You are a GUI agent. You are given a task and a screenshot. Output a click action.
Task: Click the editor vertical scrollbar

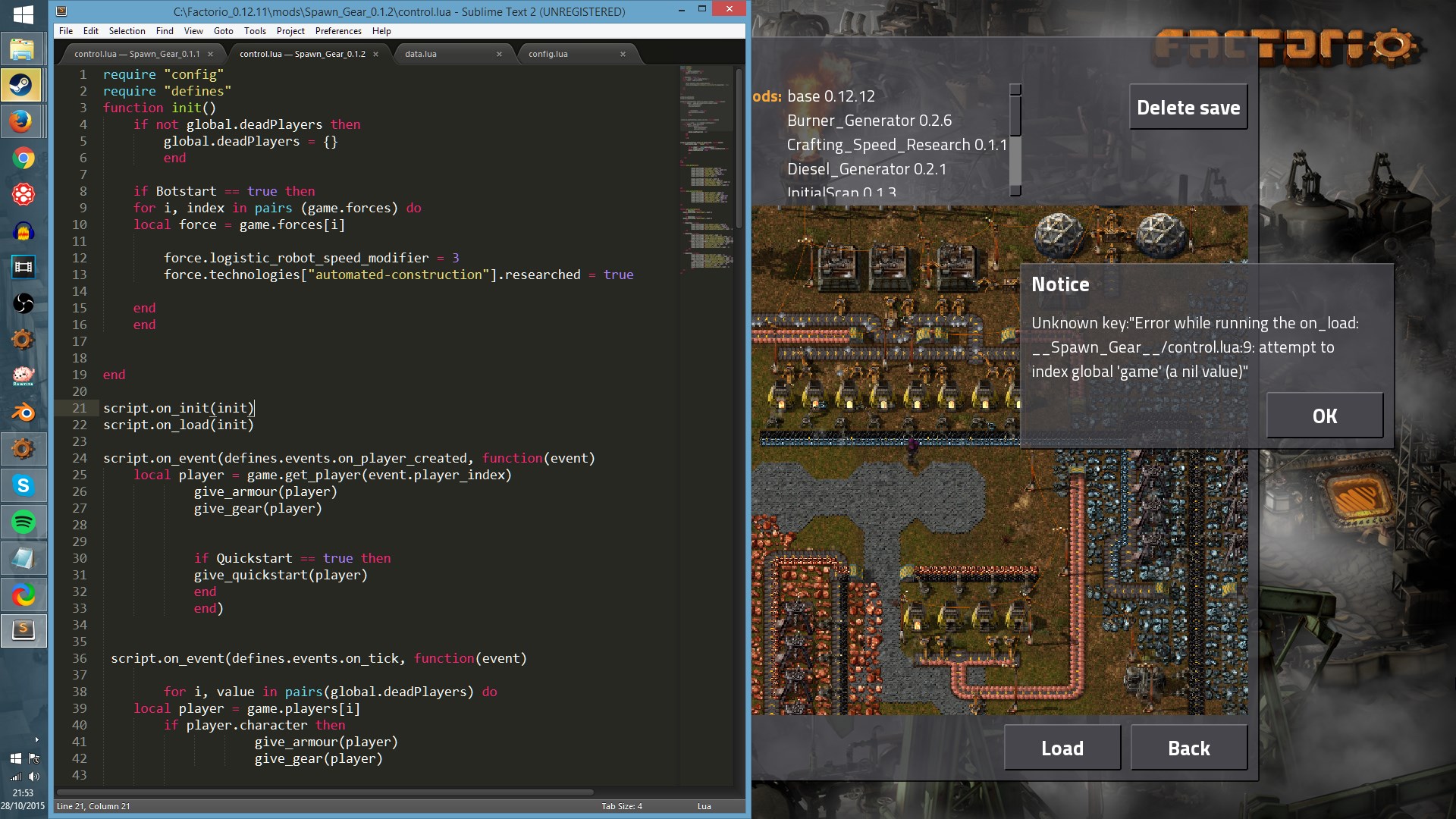[x=739, y=149]
